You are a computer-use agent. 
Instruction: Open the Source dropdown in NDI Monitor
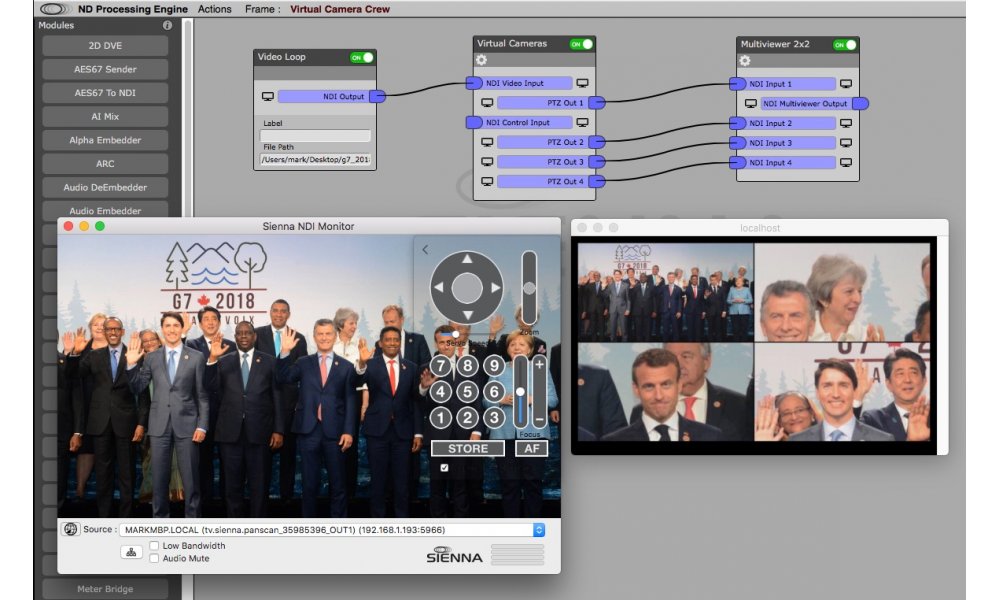(539, 530)
